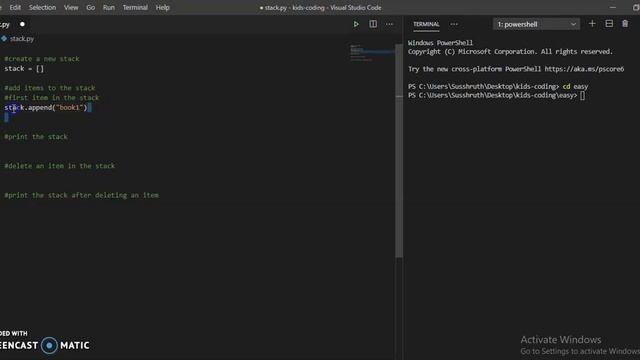Click the unsaved dot on stack.py tab
The image size is (640, 360).
tap(22, 24)
